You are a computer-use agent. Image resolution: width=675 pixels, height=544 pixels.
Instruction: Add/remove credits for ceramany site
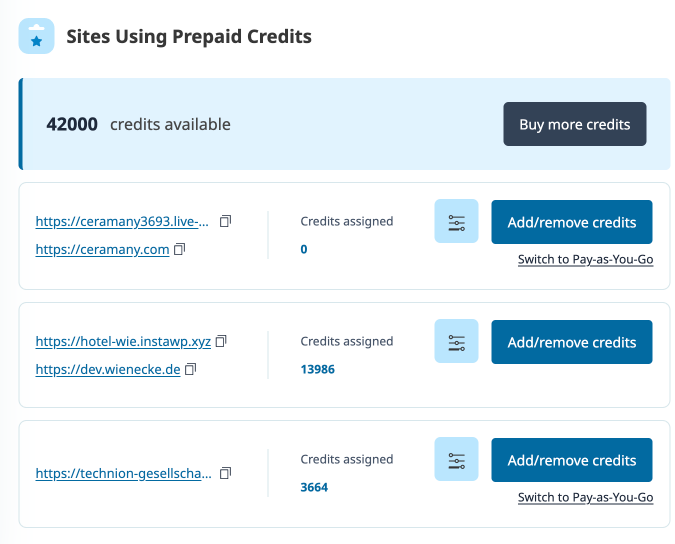tap(571, 222)
